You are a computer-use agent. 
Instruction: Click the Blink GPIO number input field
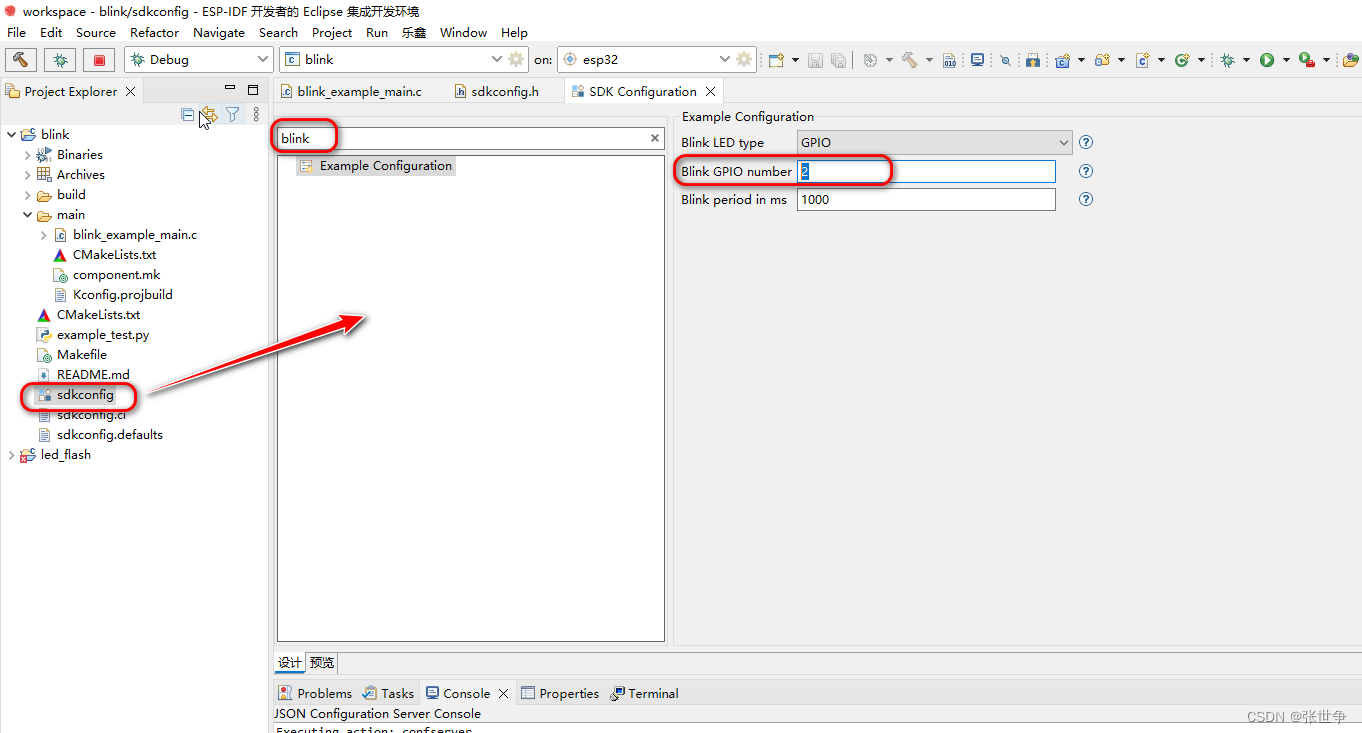tap(926, 171)
